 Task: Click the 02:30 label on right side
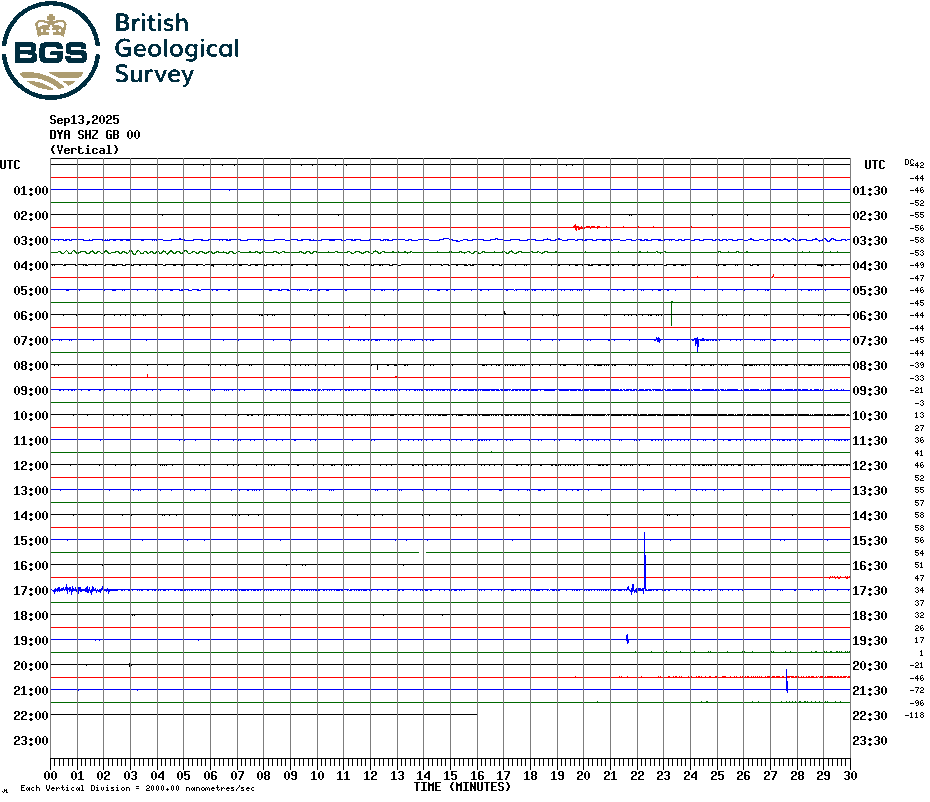pos(870,215)
